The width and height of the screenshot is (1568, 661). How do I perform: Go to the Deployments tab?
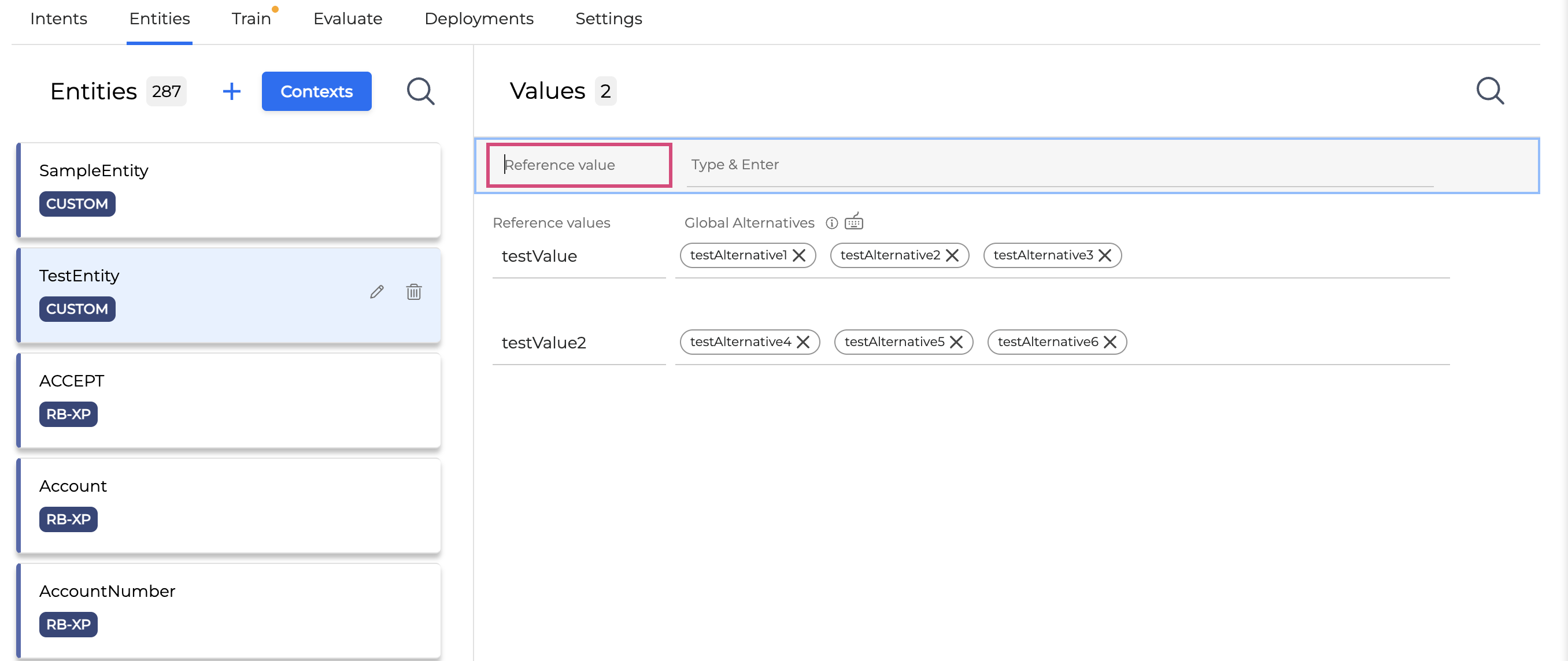pos(478,19)
